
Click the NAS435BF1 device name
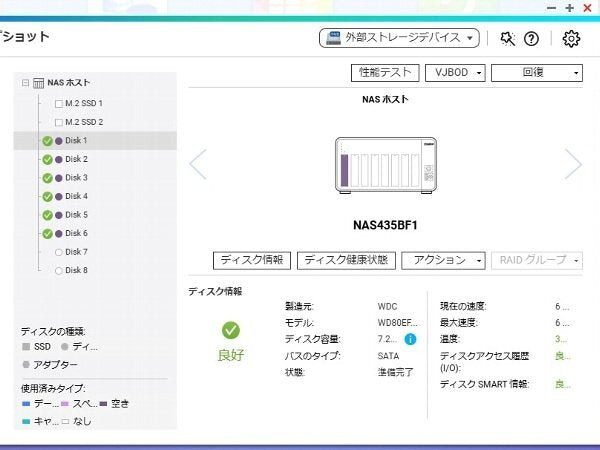tap(385, 225)
